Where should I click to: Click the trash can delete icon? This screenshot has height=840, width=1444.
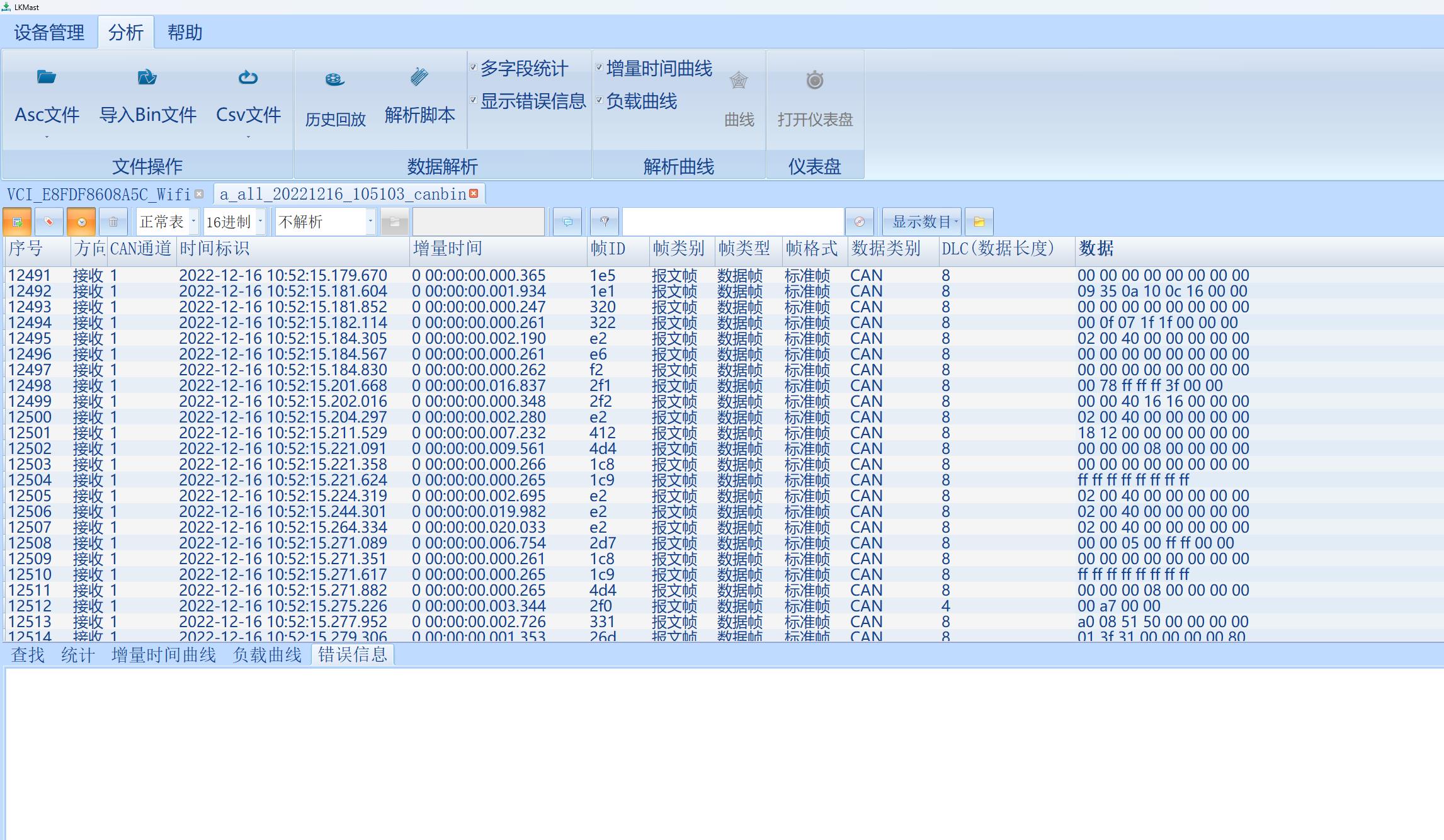pyautogui.click(x=113, y=222)
